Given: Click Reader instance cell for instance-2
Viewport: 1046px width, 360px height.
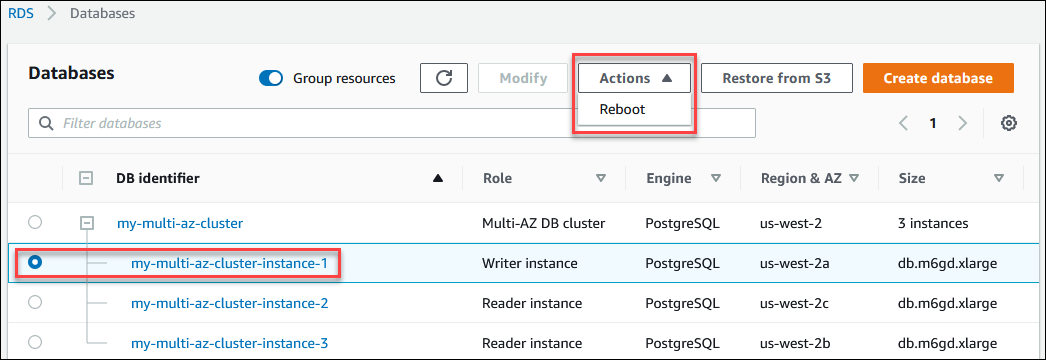Looking at the screenshot, I should pyautogui.click(x=532, y=303).
